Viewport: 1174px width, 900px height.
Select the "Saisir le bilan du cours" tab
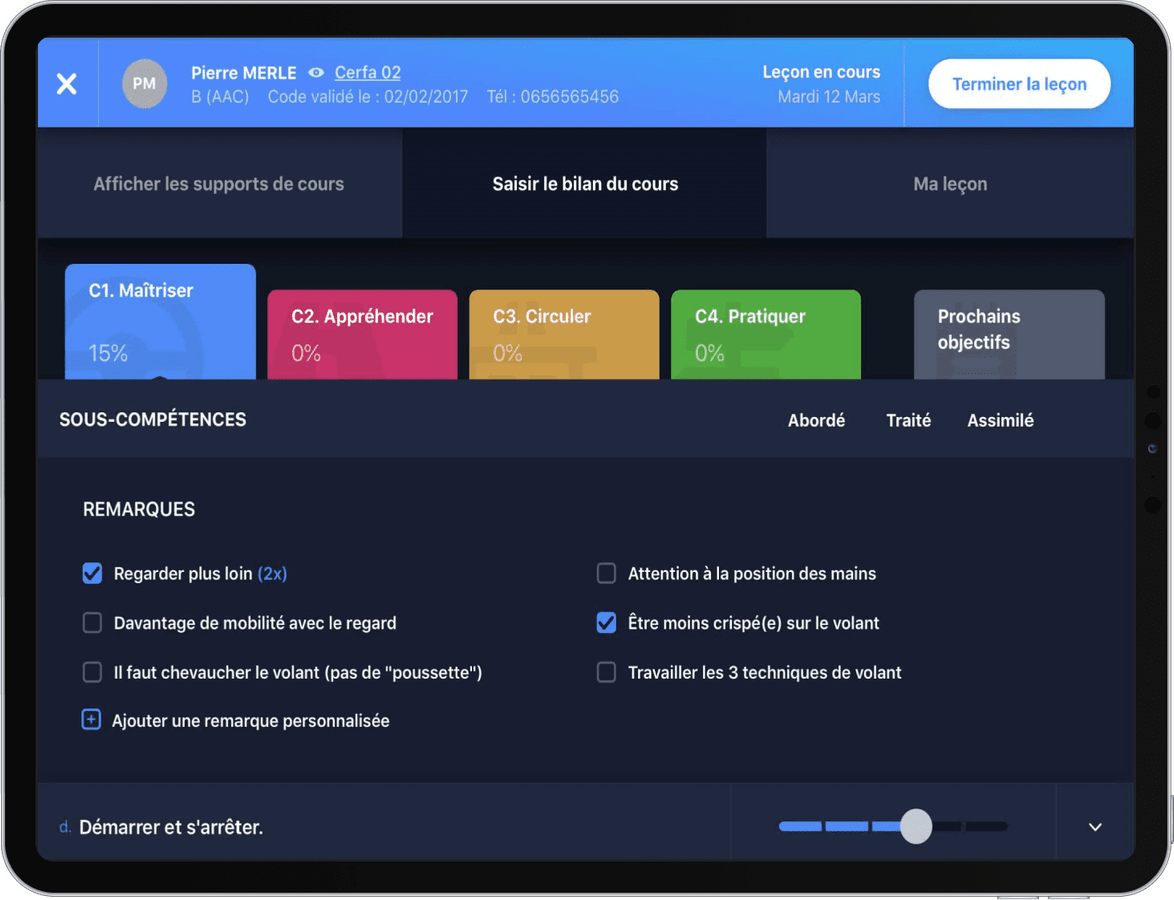coord(584,183)
